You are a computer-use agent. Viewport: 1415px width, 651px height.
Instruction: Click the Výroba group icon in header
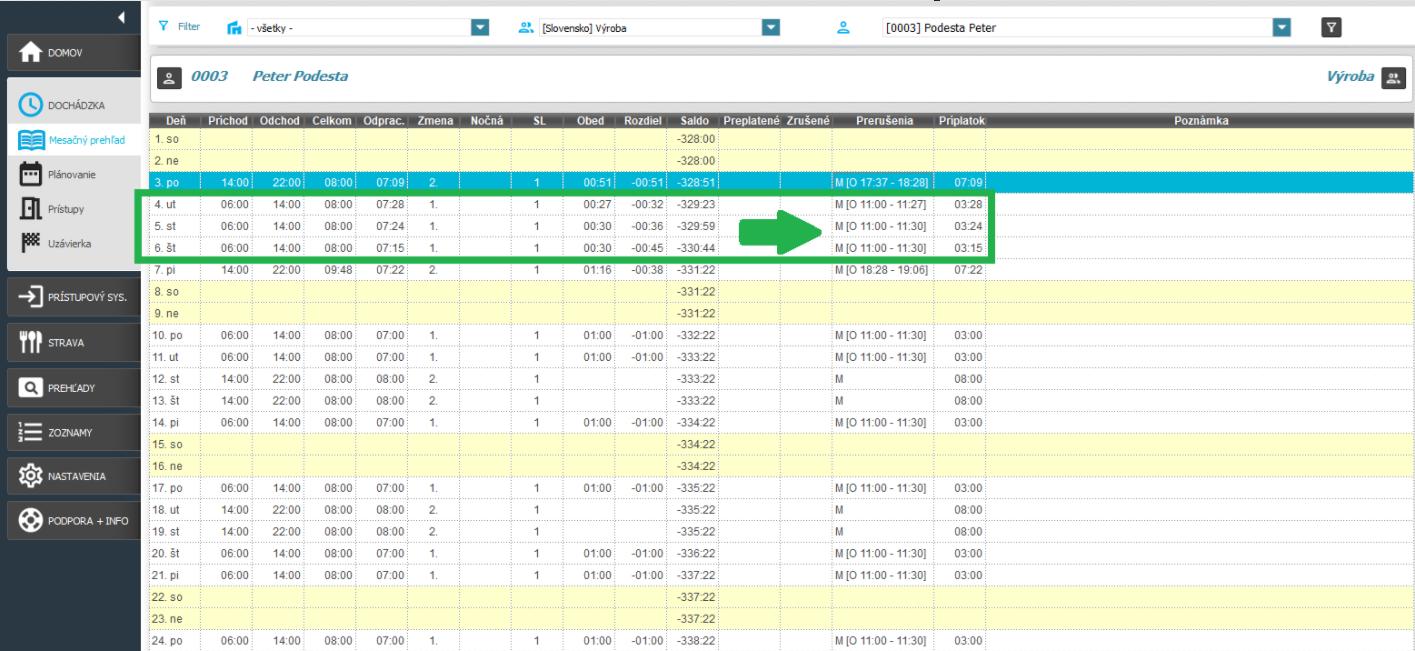point(1391,77)
